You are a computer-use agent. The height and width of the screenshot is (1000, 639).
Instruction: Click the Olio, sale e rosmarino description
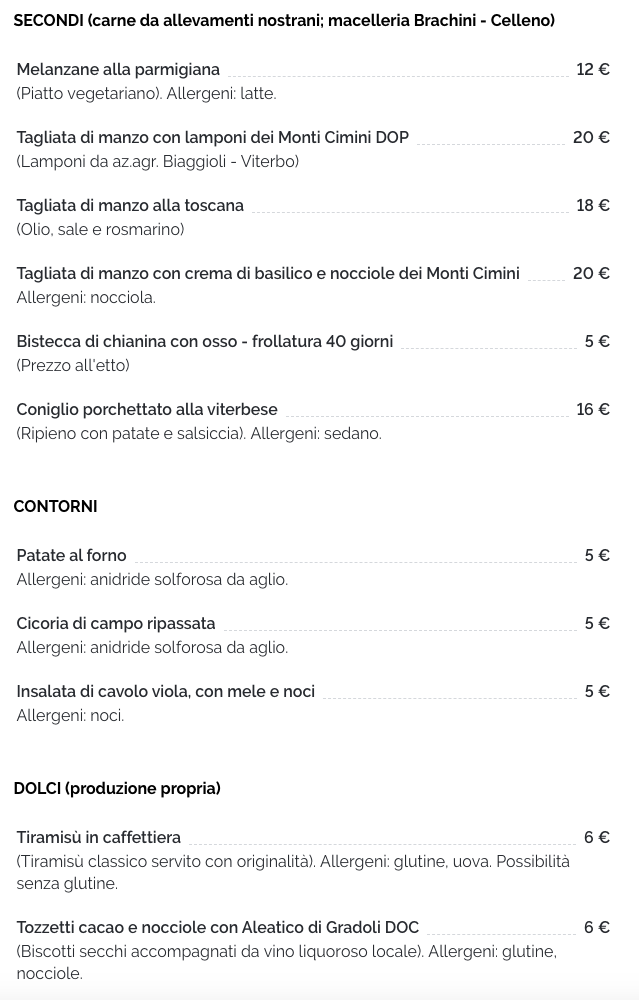[x=100, y=230]
